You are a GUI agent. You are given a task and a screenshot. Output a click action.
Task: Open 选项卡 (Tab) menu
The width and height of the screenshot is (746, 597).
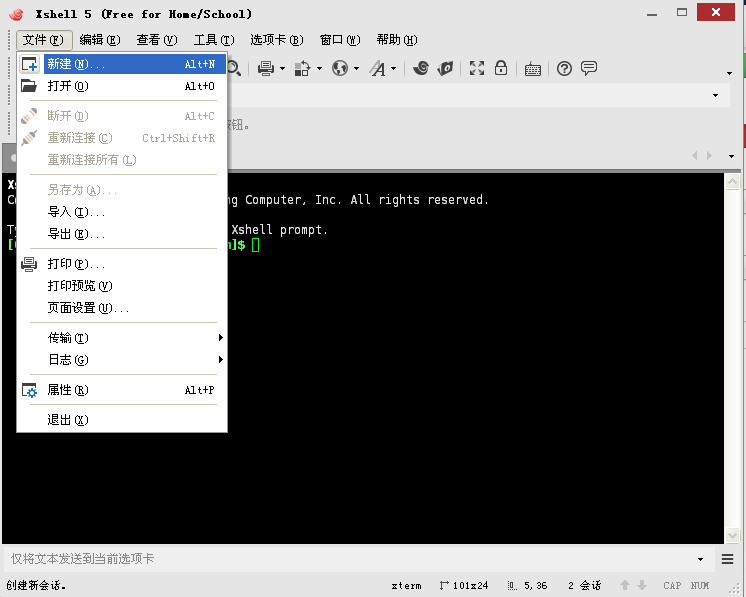pos(277,40)
